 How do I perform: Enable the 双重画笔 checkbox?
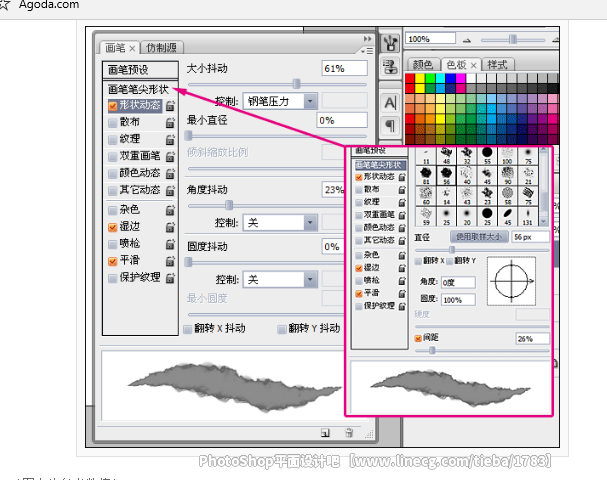113,156
